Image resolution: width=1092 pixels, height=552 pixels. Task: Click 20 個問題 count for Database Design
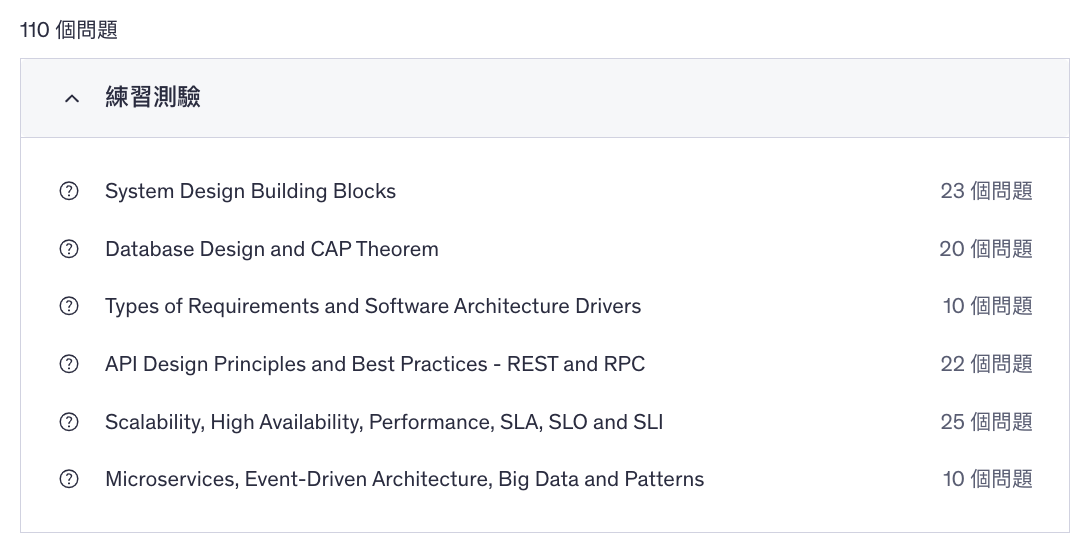(986, 249)
